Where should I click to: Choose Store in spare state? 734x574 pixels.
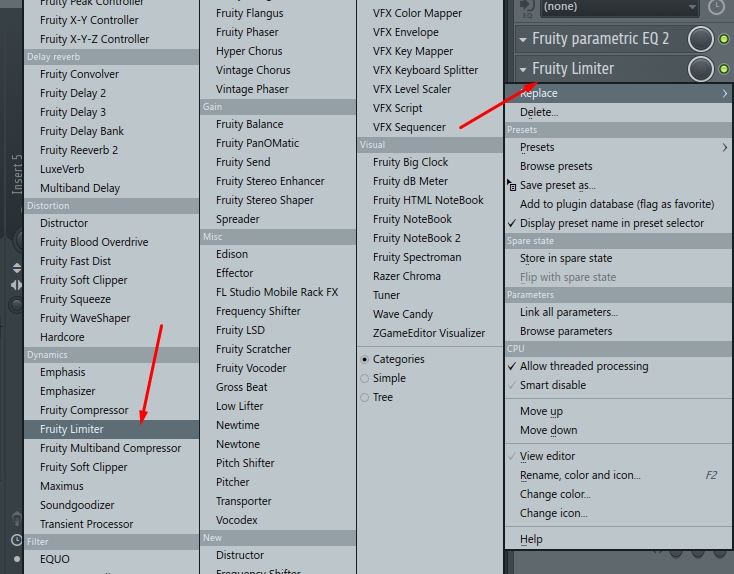click(618, 258)
